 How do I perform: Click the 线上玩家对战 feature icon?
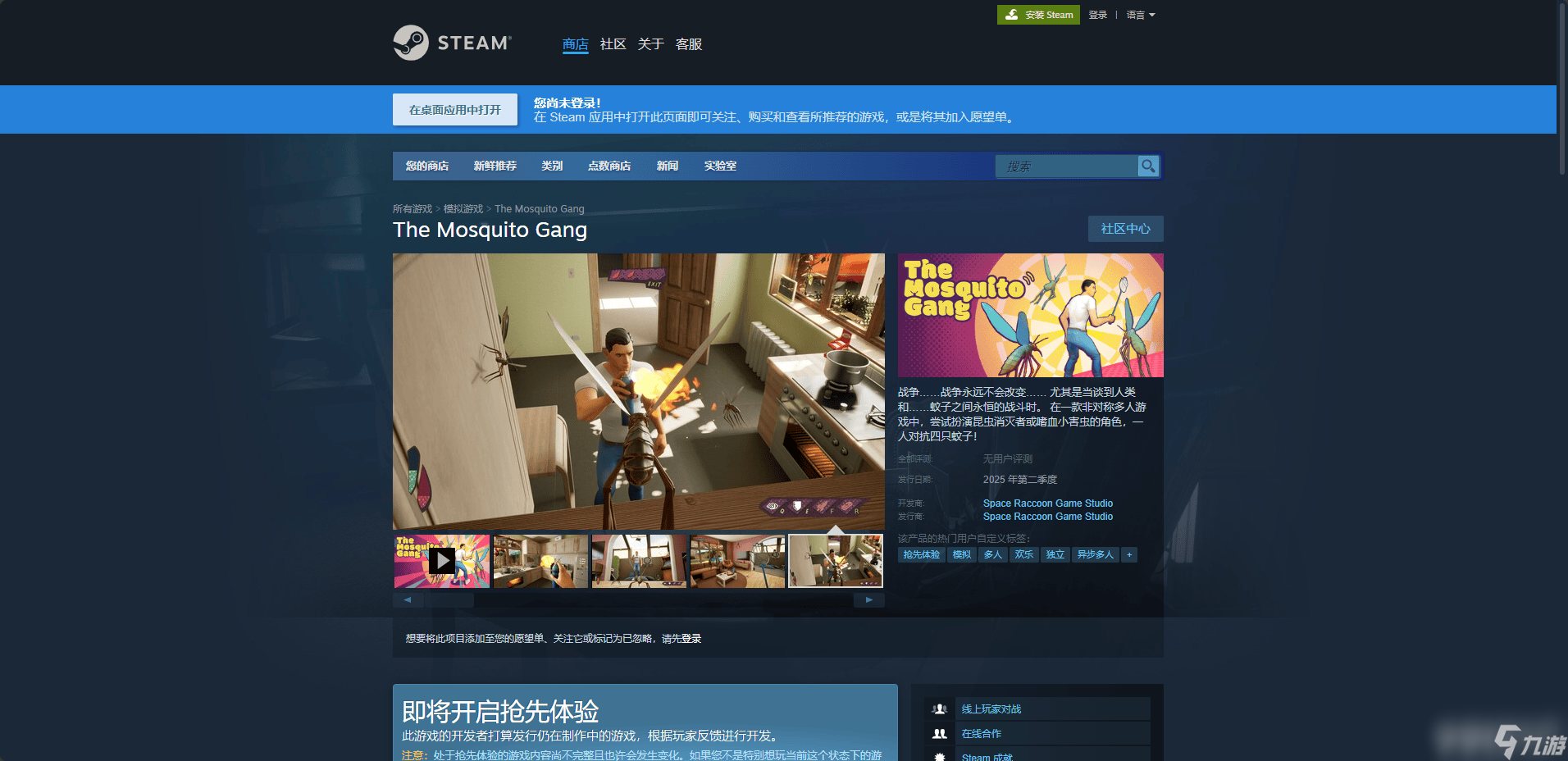[940, 709]
